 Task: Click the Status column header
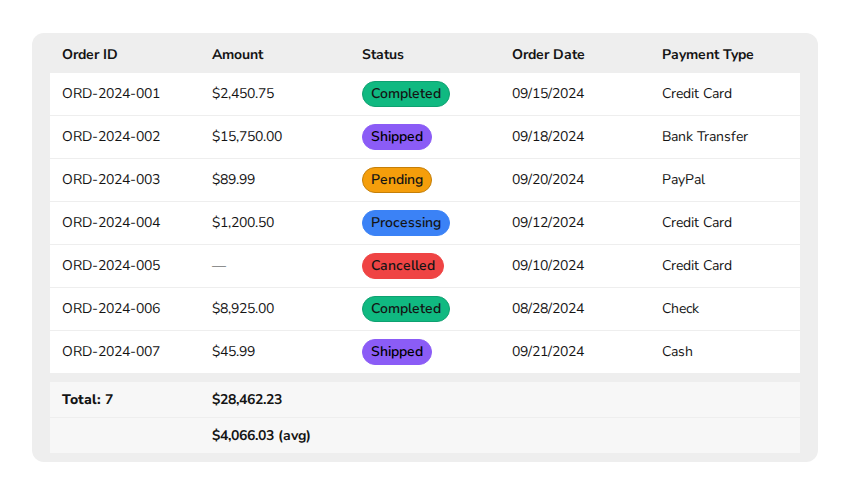coord(383,54)
